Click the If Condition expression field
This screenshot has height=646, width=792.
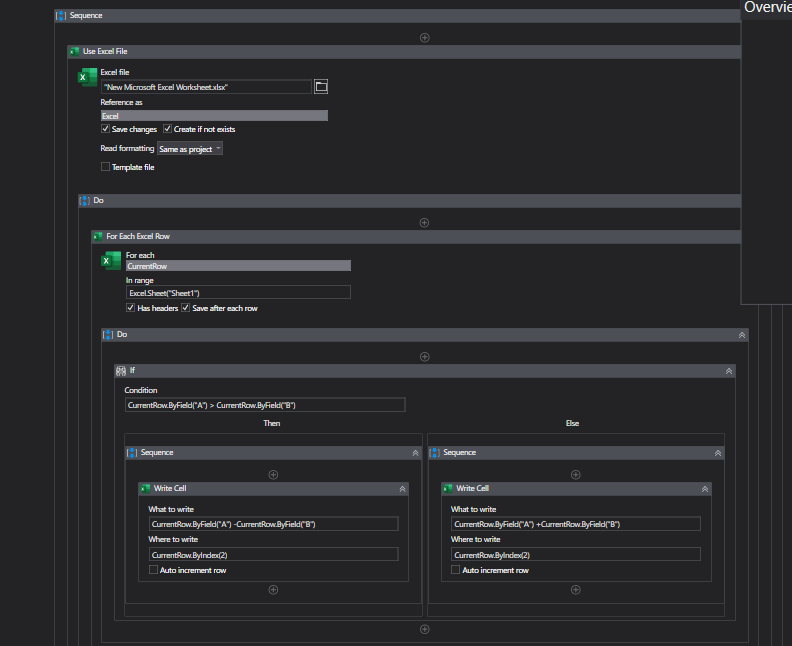265,405
